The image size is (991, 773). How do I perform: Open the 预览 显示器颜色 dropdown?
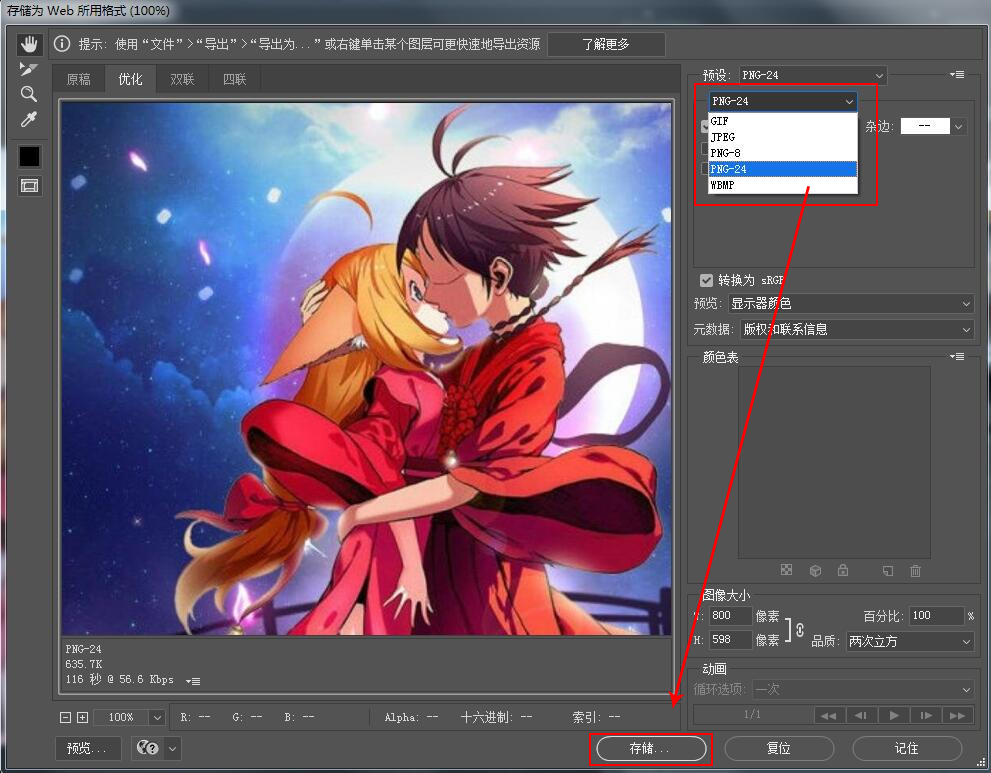tap(851, 304)
